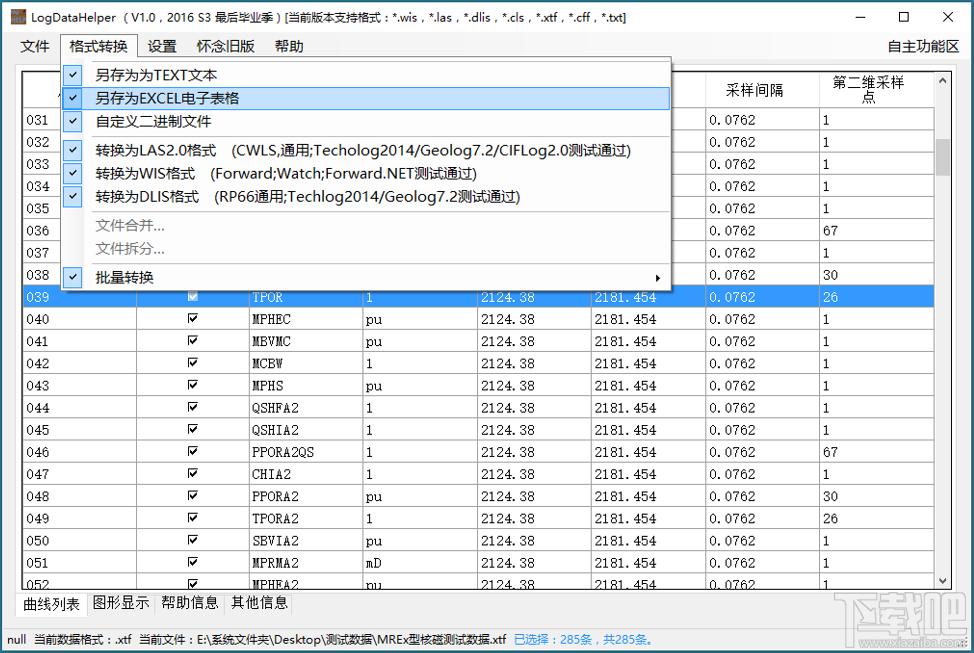The image size is (974, 653).
Task: Switch to 帮助信息 tab
Action: (x=190, y=603)
